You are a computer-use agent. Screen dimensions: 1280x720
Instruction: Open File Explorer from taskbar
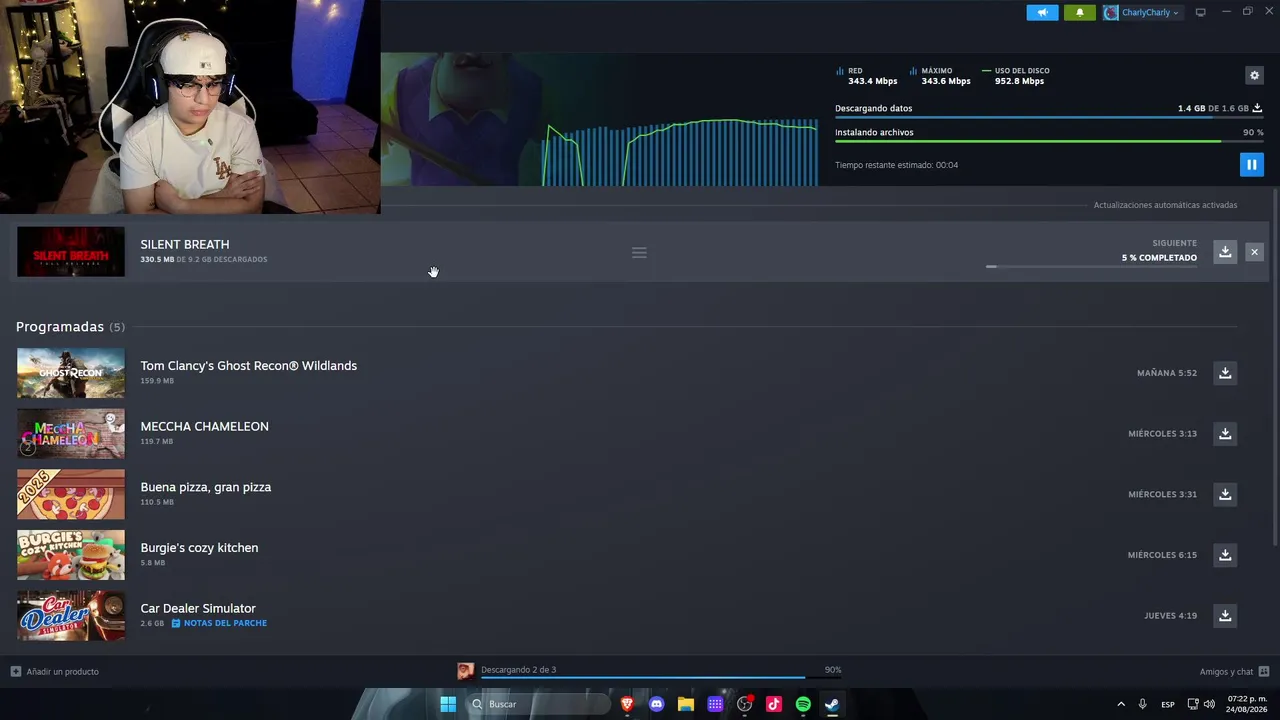(x=685, y=704)
